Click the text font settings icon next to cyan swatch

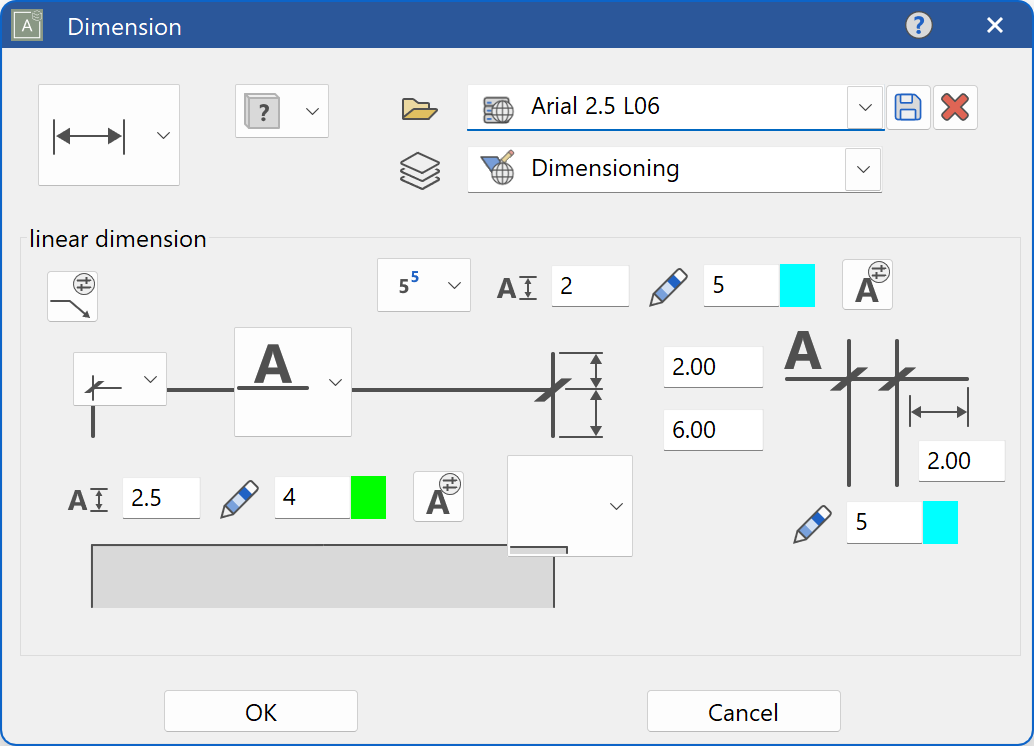click(867, 284)
